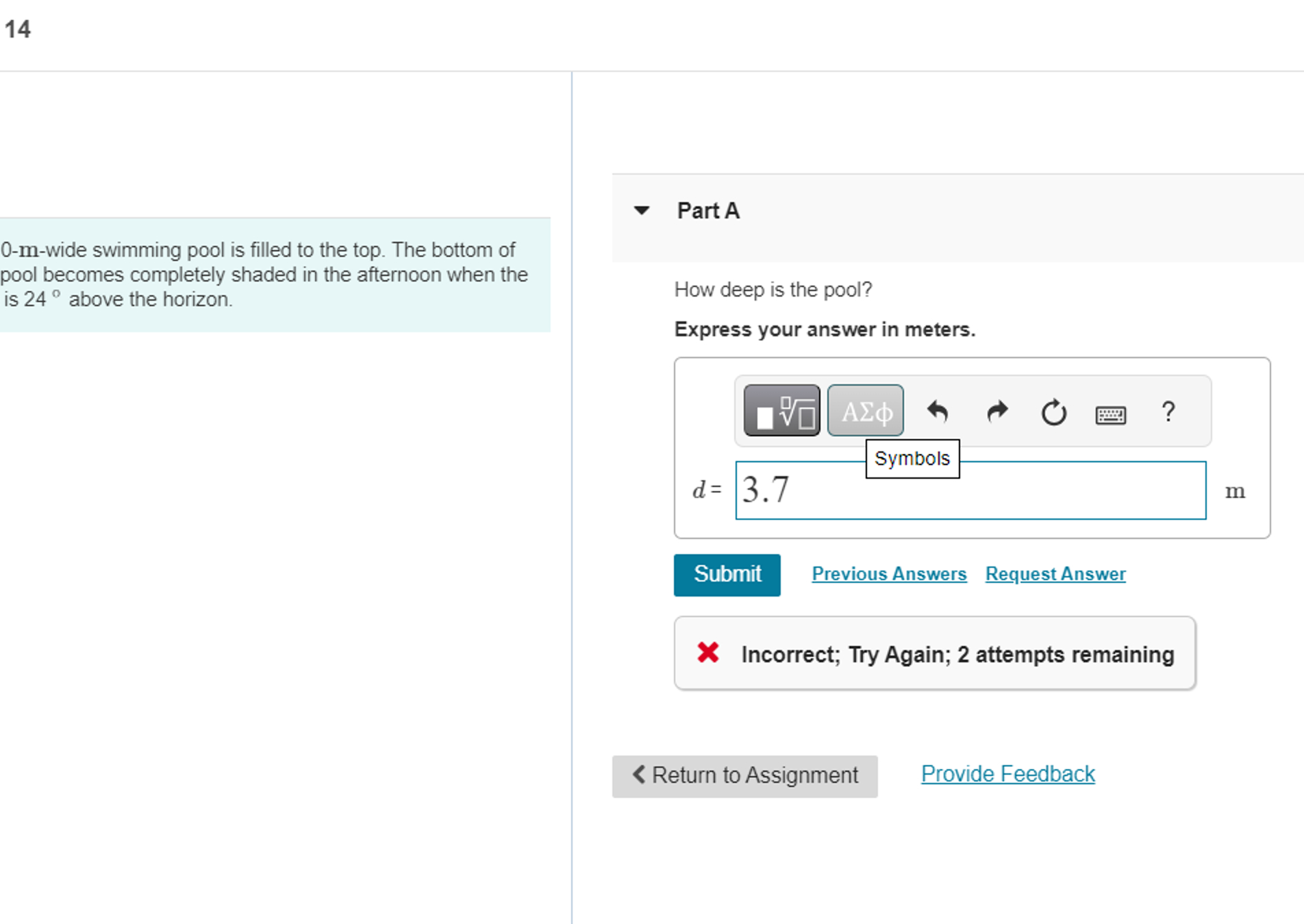Open Previous Answers
Viewport: 1304px width, 924px height.
coord(889,574)
